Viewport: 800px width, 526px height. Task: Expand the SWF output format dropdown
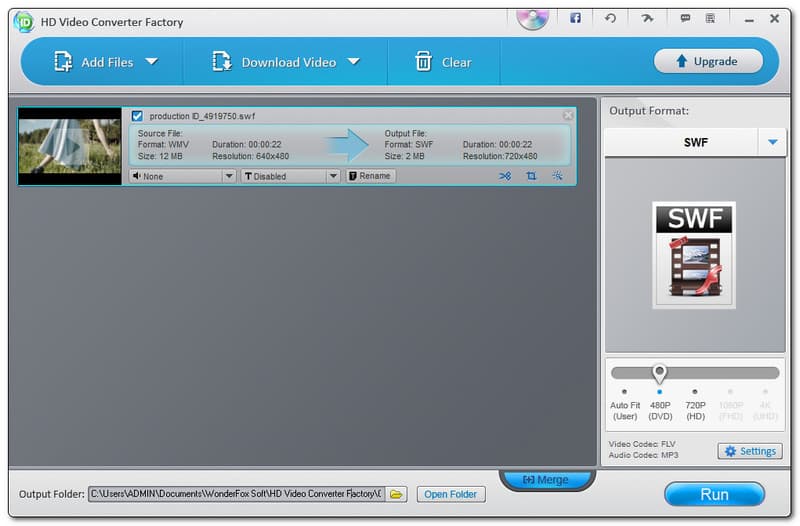click(x=772, y=142)
